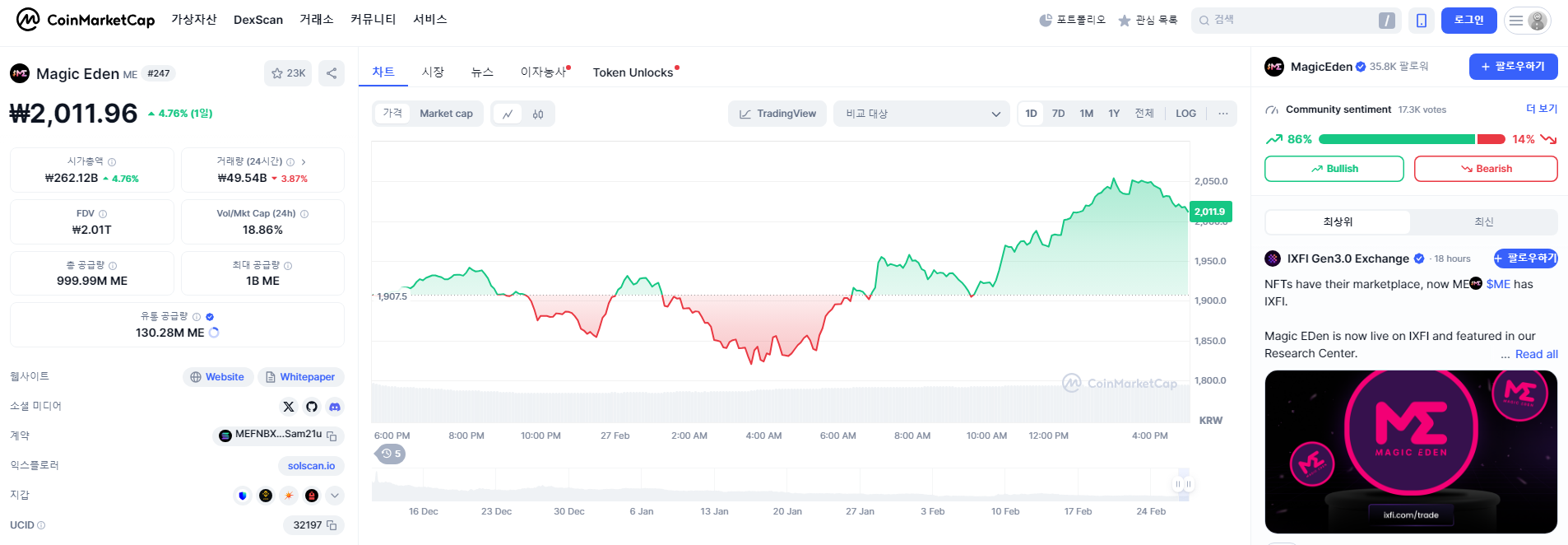Switch to 최신 latest posts

coord(1483,222)
